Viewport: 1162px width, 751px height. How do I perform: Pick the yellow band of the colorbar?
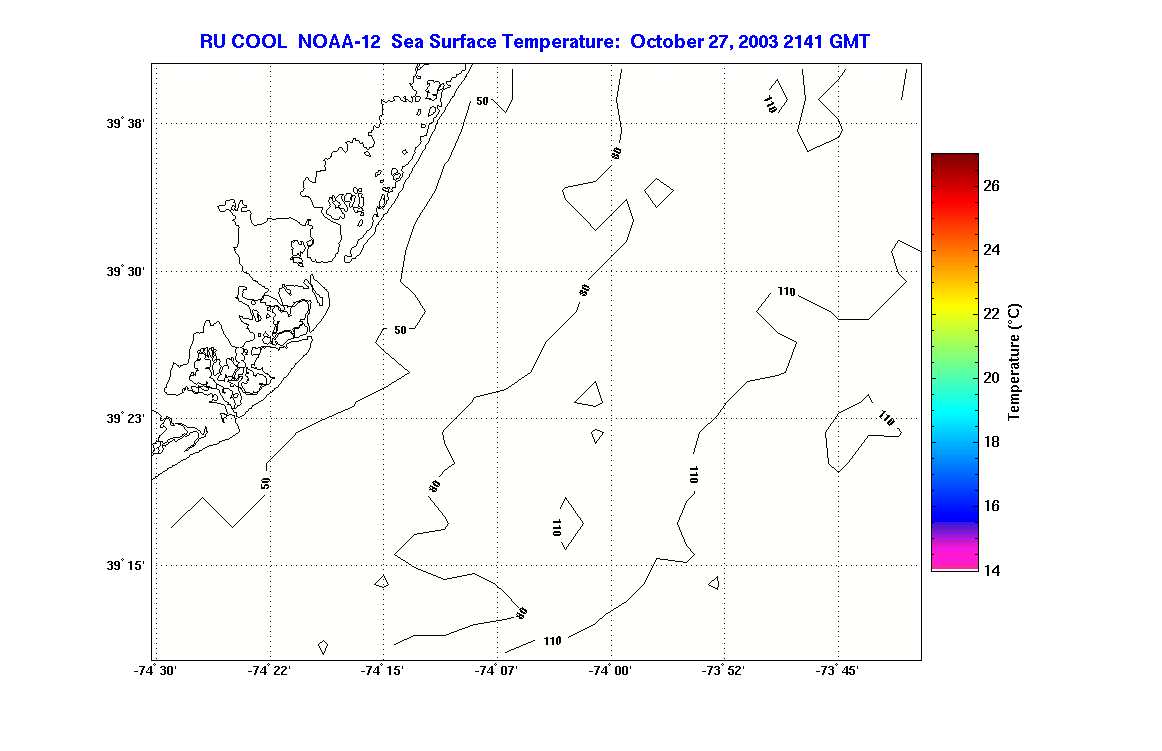tap(955, 305)
